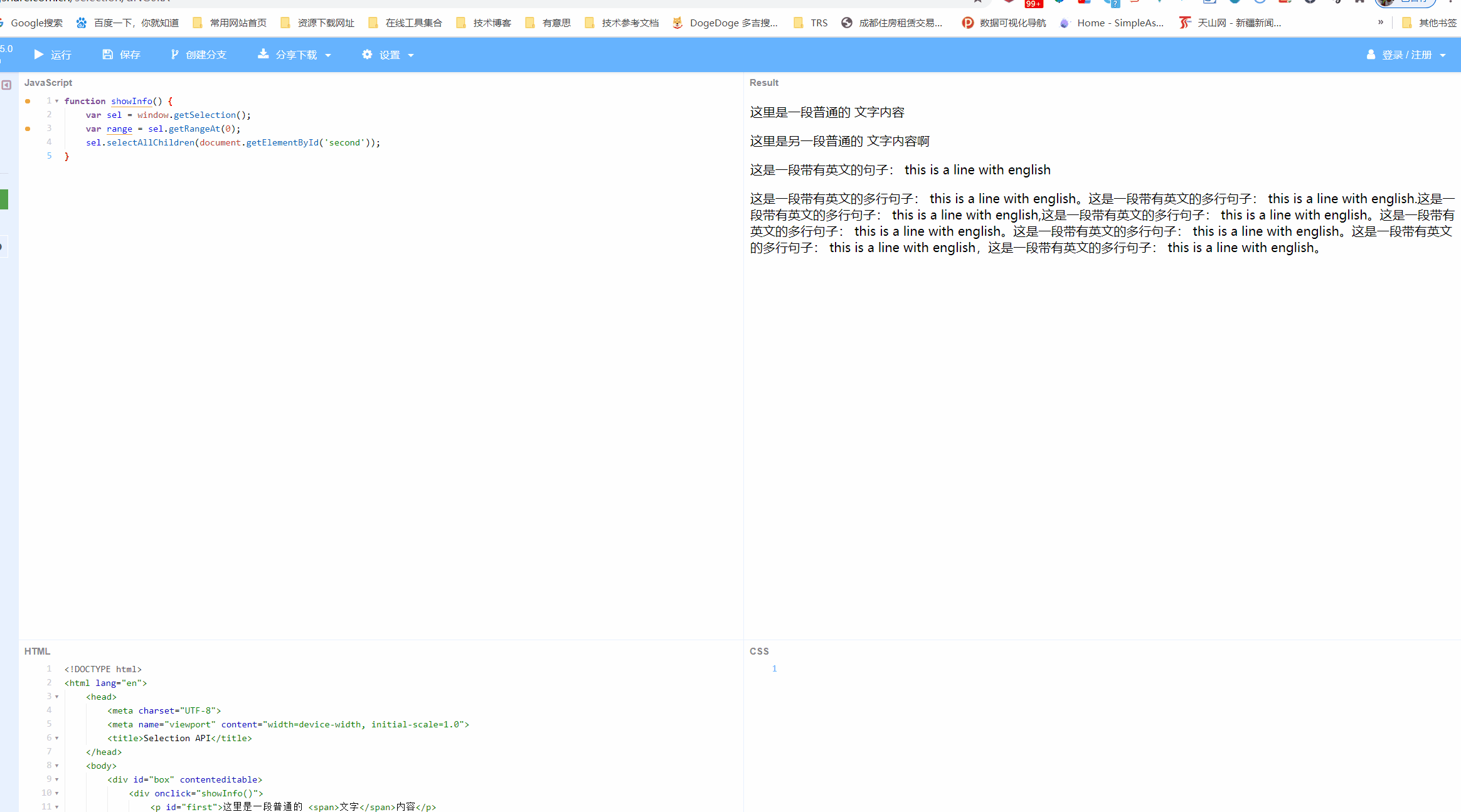
Task: Click the paragraph 这里是另一段普通的 文字内容啊
Action: pos(840,141)
